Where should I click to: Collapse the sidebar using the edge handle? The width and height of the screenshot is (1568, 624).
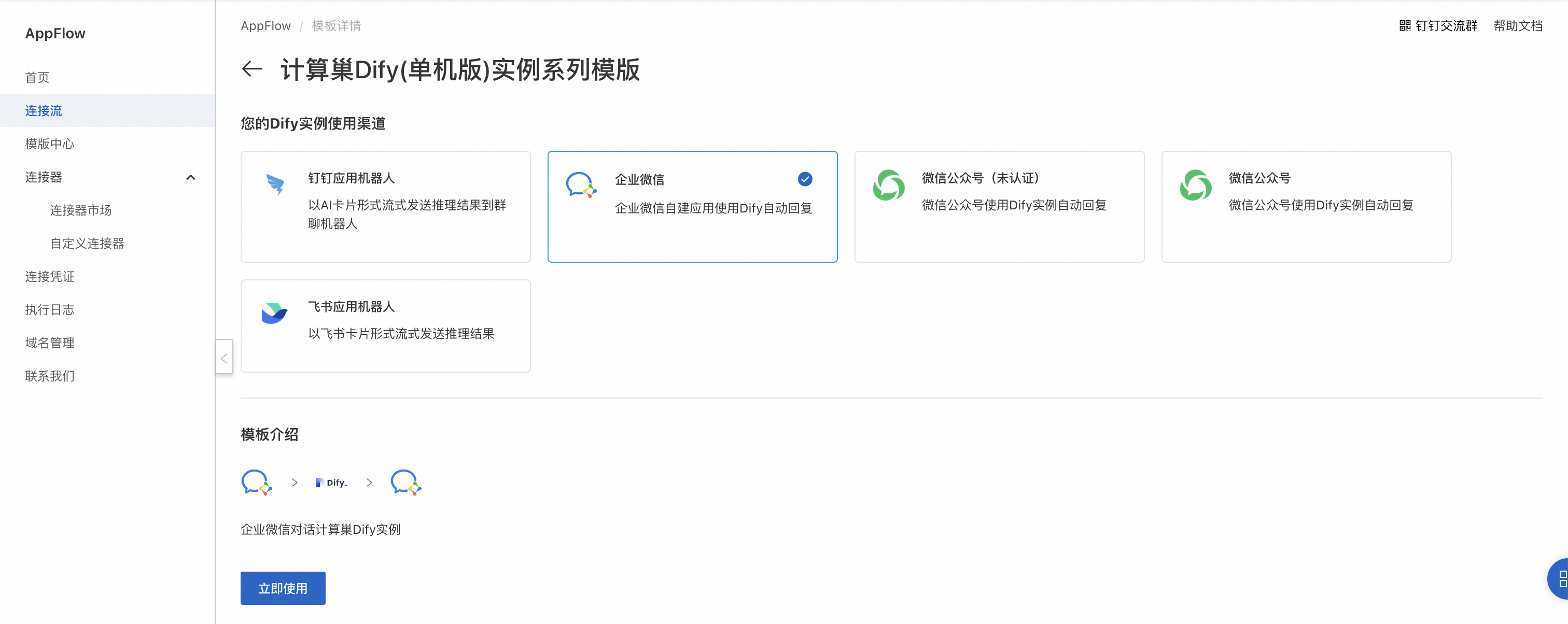[x=224, y=357]
